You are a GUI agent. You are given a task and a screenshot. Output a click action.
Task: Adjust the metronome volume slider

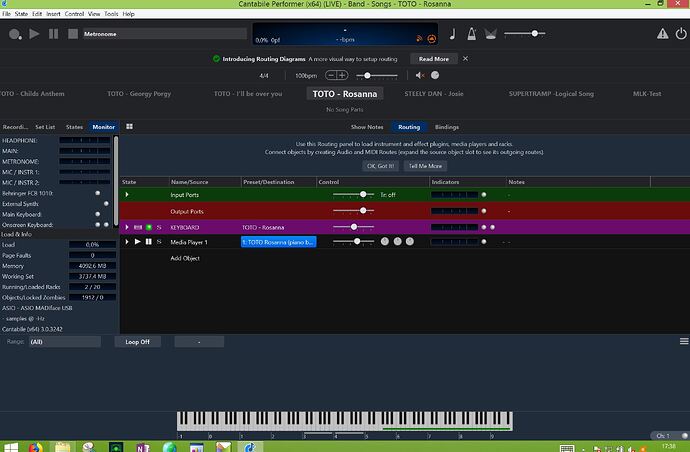(377, 76)
